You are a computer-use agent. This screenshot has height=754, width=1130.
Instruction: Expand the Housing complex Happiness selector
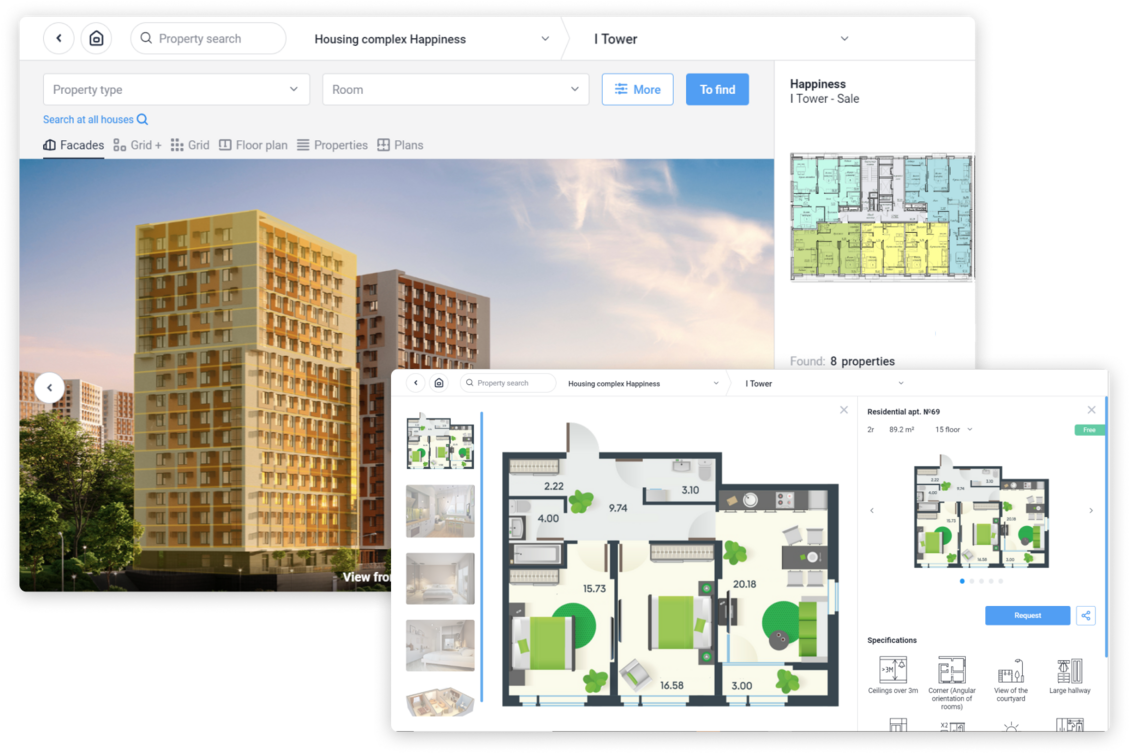click(x=431, y=39)
